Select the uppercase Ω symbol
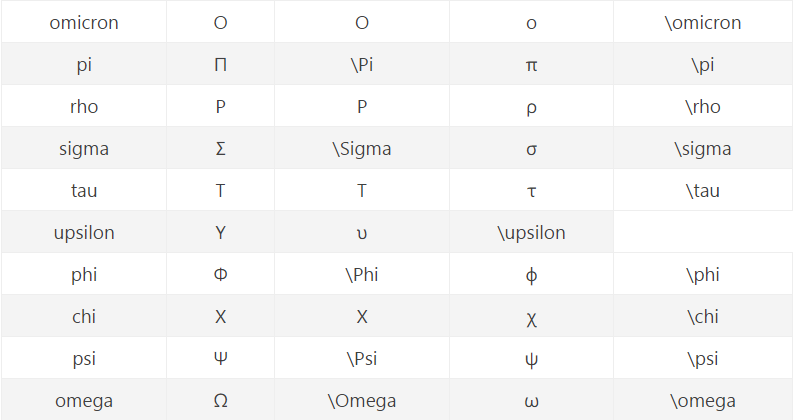 tap(221, 401)
